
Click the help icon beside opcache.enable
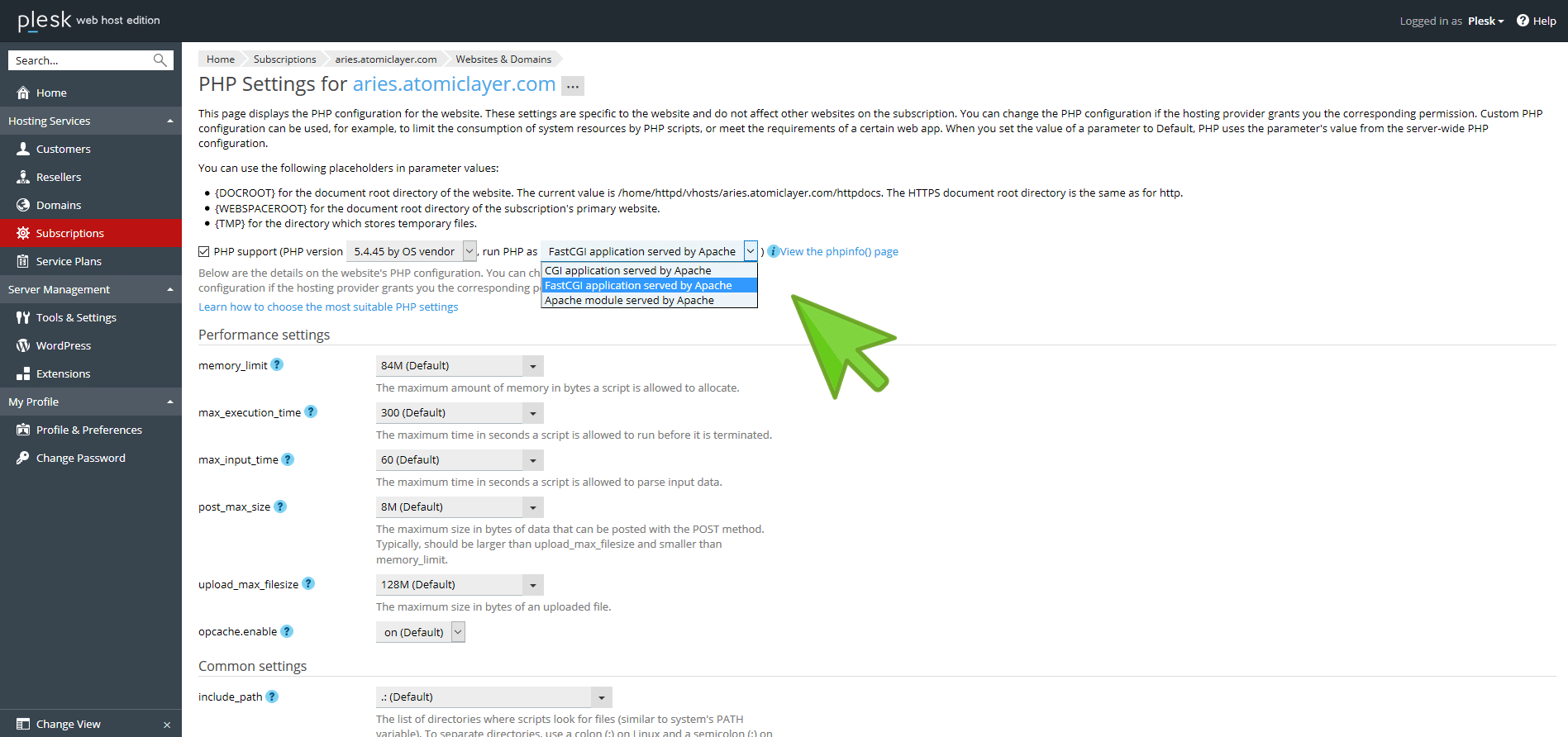tap(287, 631)
